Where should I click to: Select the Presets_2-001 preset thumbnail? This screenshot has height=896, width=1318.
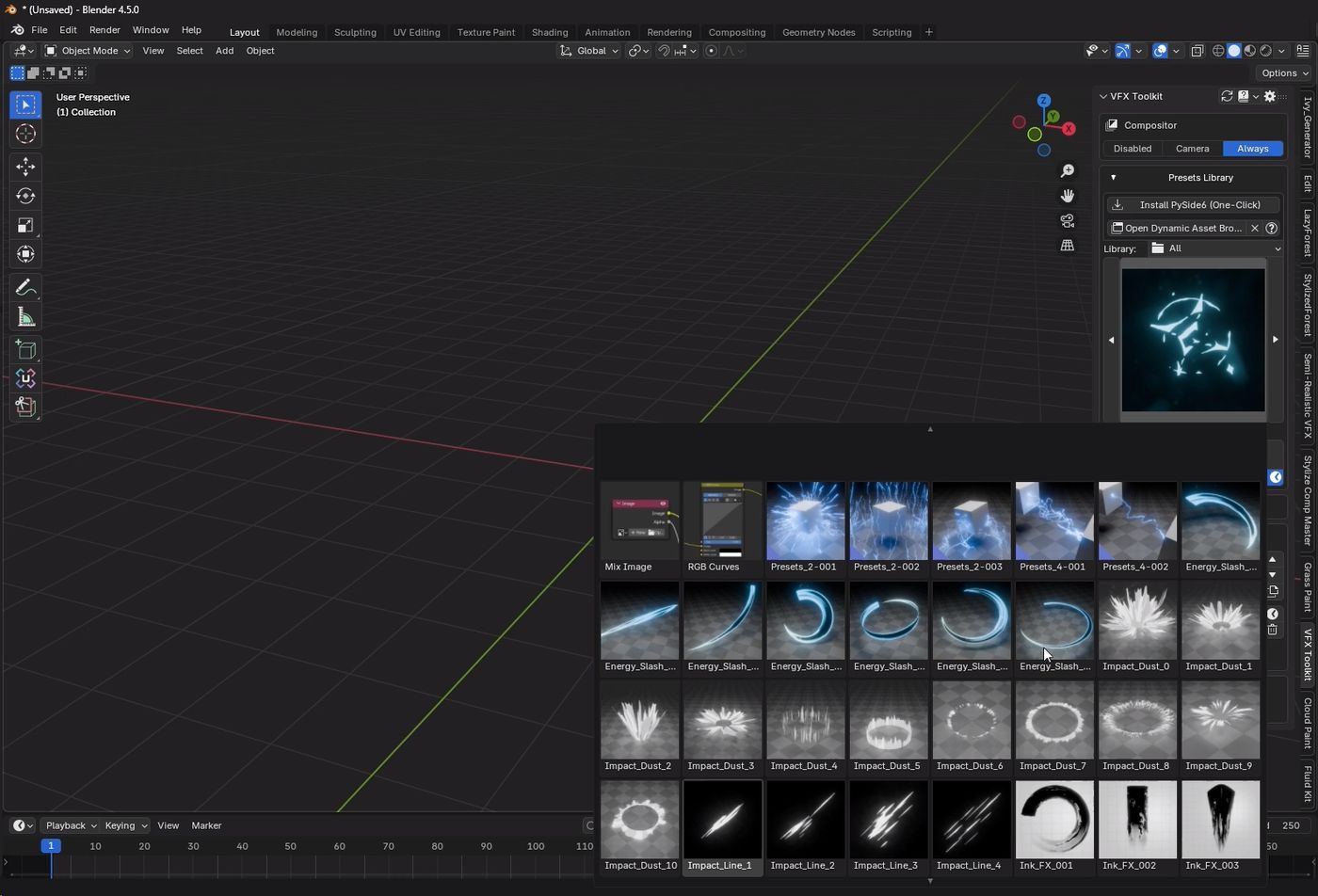805,527
